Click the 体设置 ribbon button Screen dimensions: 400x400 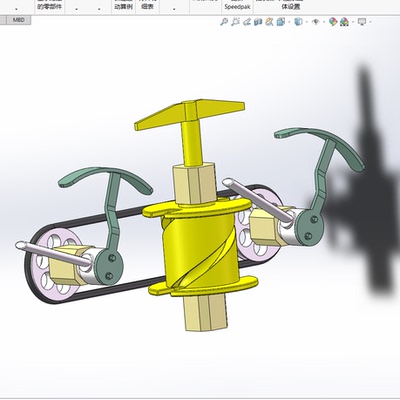pyautogui.click(x=291, y=7)
